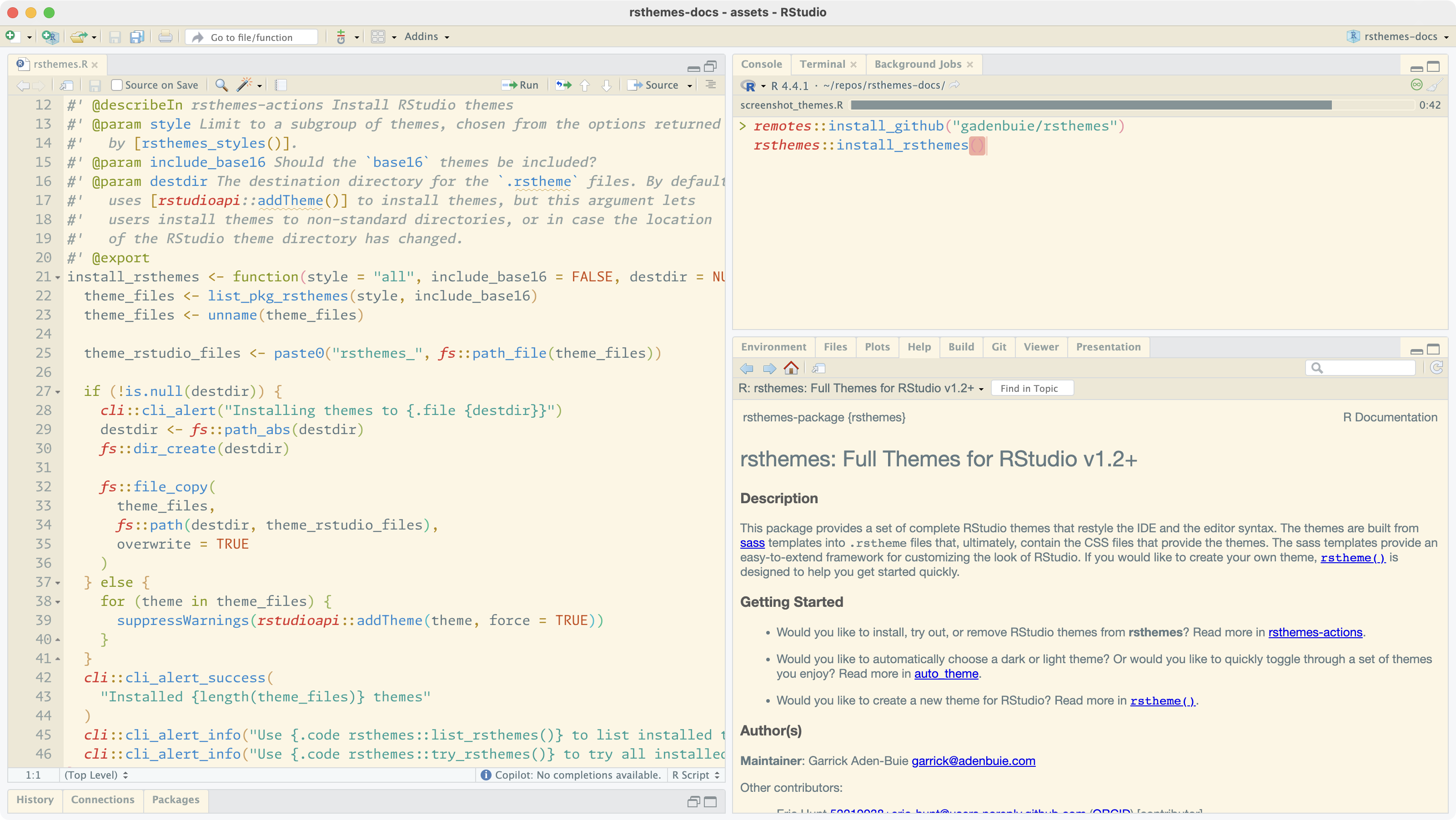Click the code tools magic wand icon
This screenshot has height=820, width=1456.
click(244, 85)
